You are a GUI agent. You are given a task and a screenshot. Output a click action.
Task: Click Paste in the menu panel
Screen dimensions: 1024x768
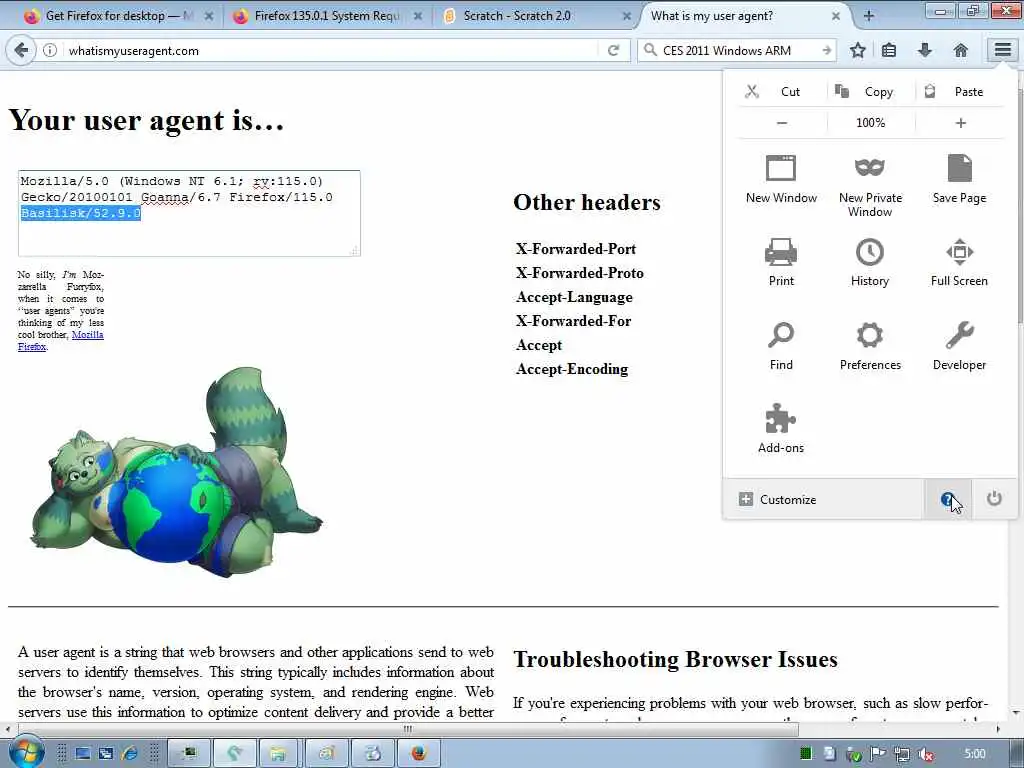coord(960,91)
